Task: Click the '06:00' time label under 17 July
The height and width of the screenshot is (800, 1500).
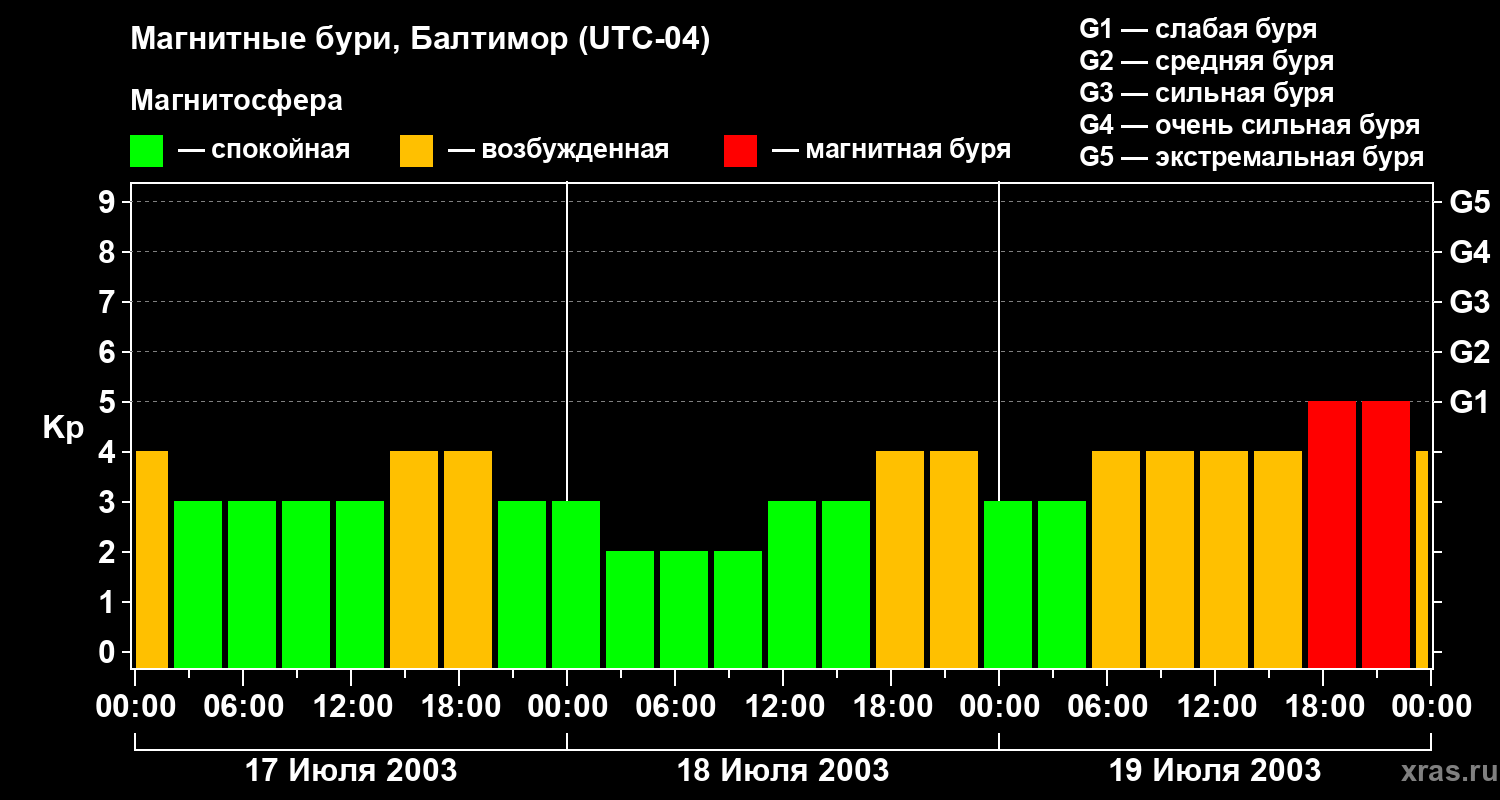Action: [243, 708]
